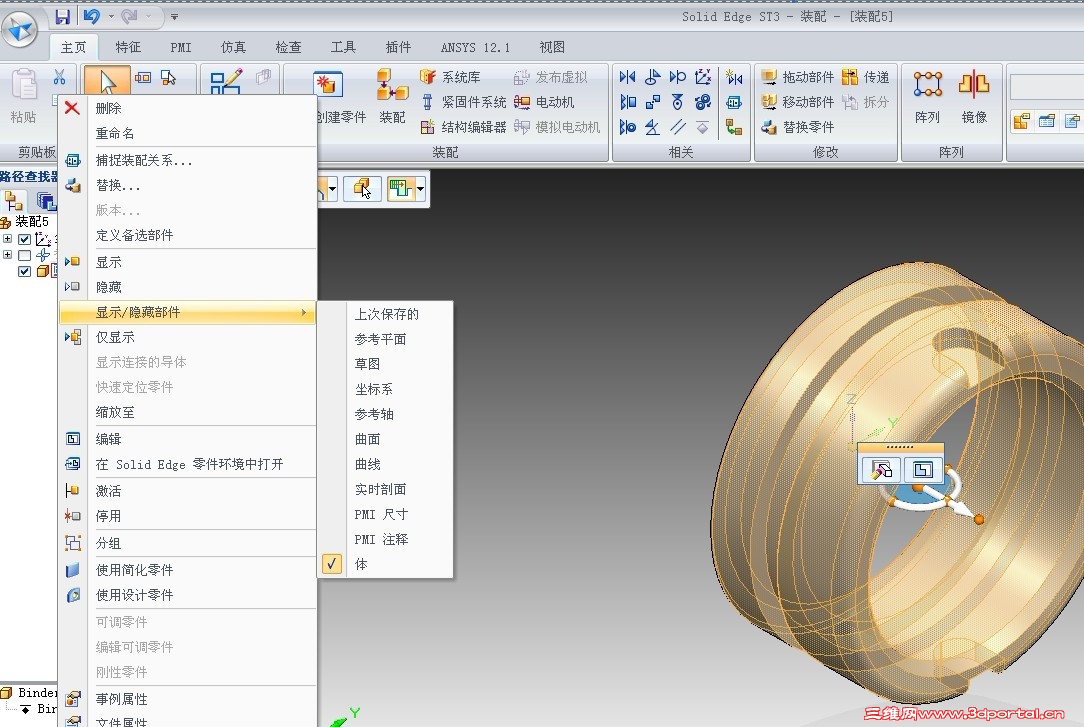Activate the Select arrow tool

click(x=106, y=81)
